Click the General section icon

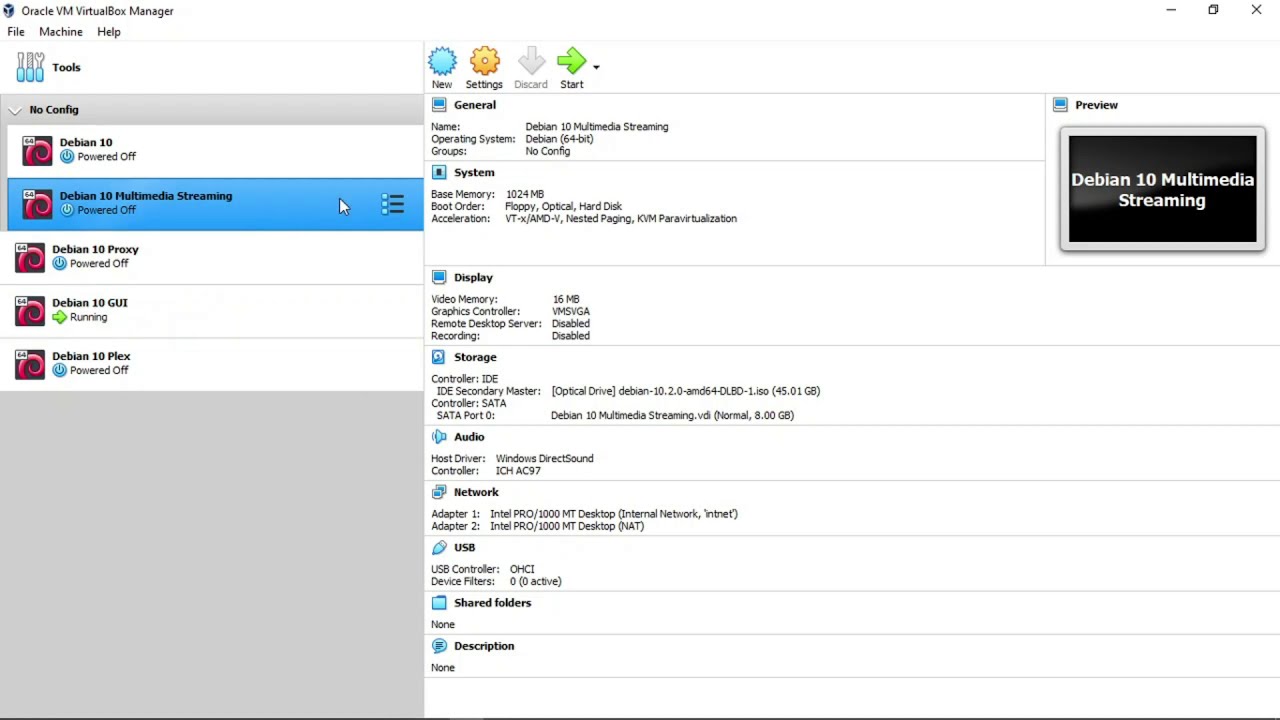(x=439, y=105)
